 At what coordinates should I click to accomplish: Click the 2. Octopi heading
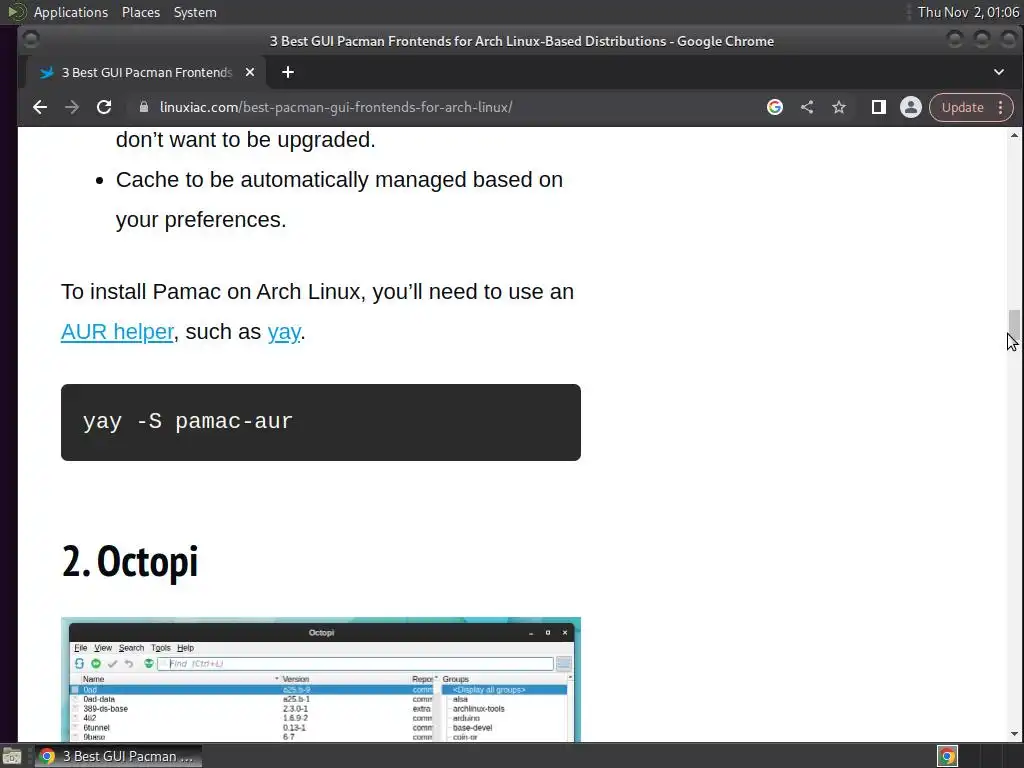coord(129,562)
